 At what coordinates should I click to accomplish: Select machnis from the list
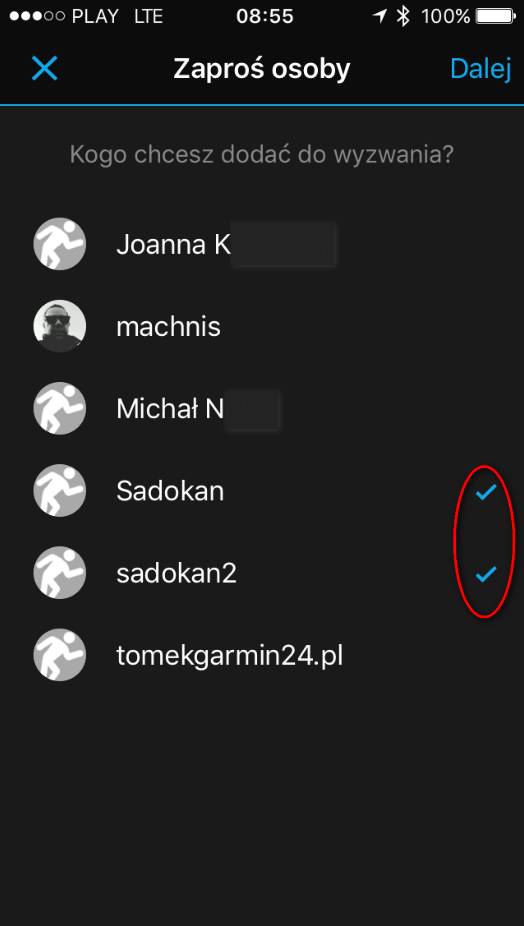[262, 326]
